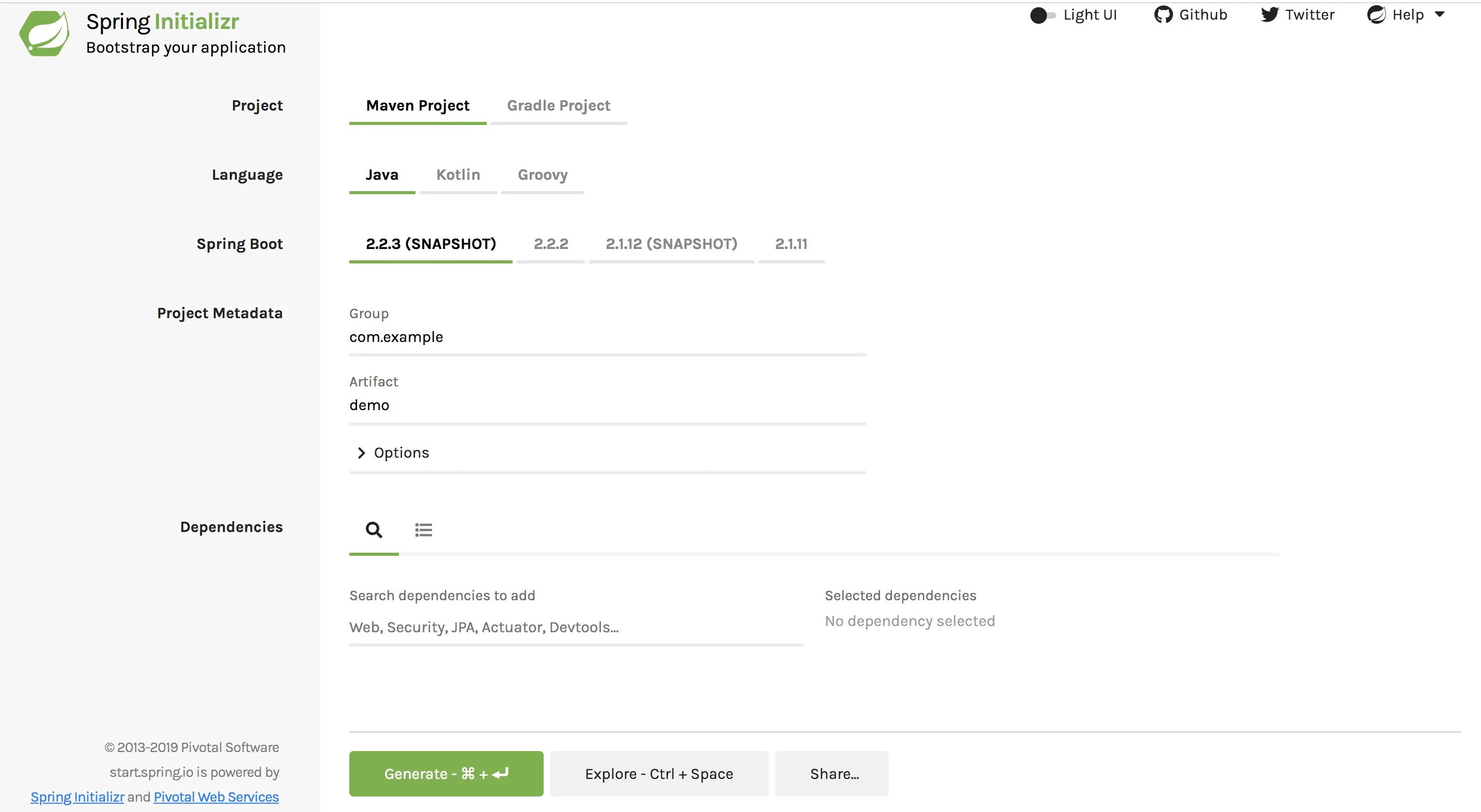Screen dimensions: 1481x812
Task: Click the GitHub octocat icon
Action: pyautogui.click(x=1163, y=15)
